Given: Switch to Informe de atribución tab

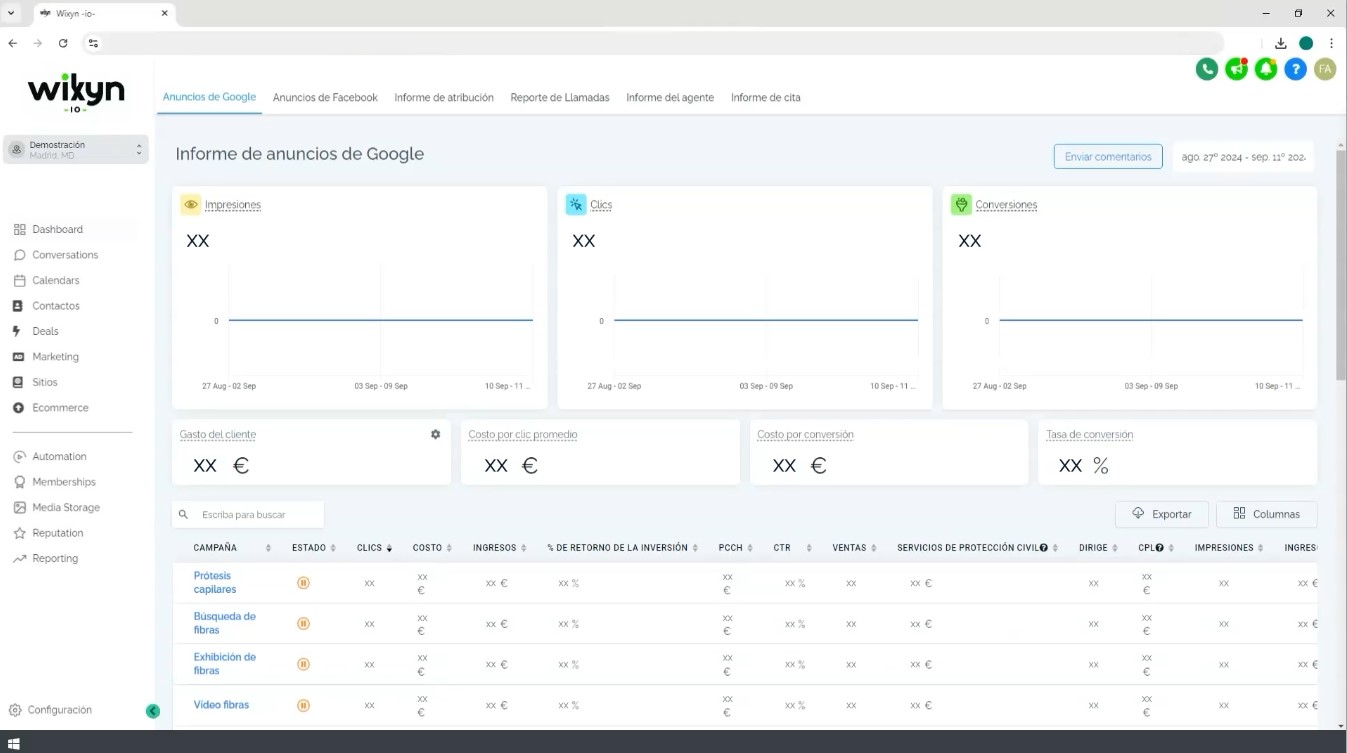Looking at the screenshot, I should click(444, 97).
